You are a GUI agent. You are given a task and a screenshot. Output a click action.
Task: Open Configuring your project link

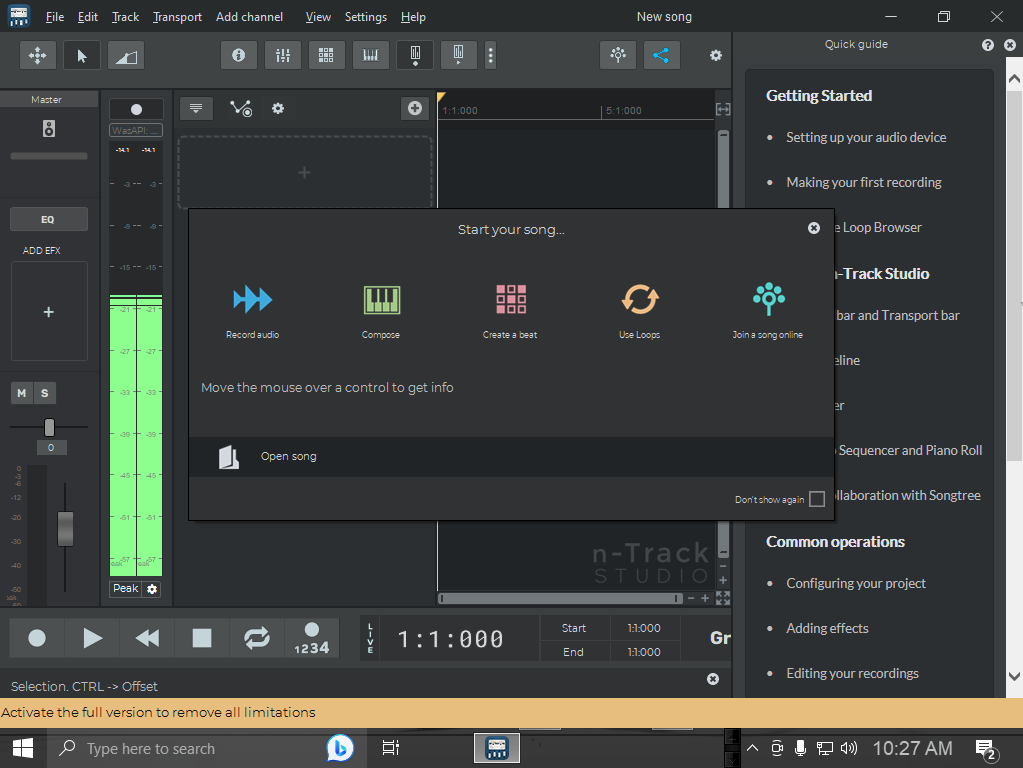coord(856,583)
